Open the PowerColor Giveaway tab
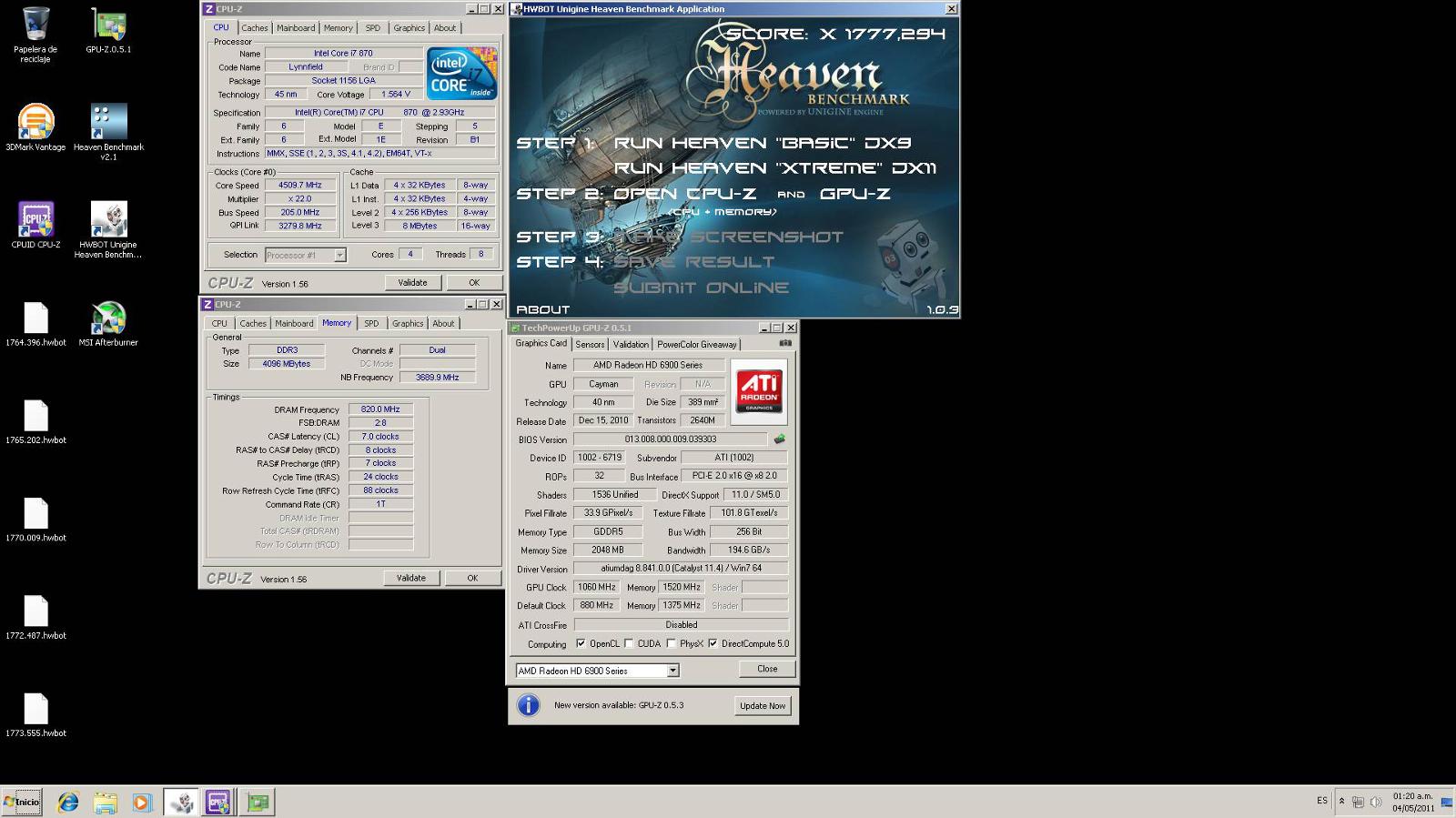1456x818 pixels. [x=697, y=344]
